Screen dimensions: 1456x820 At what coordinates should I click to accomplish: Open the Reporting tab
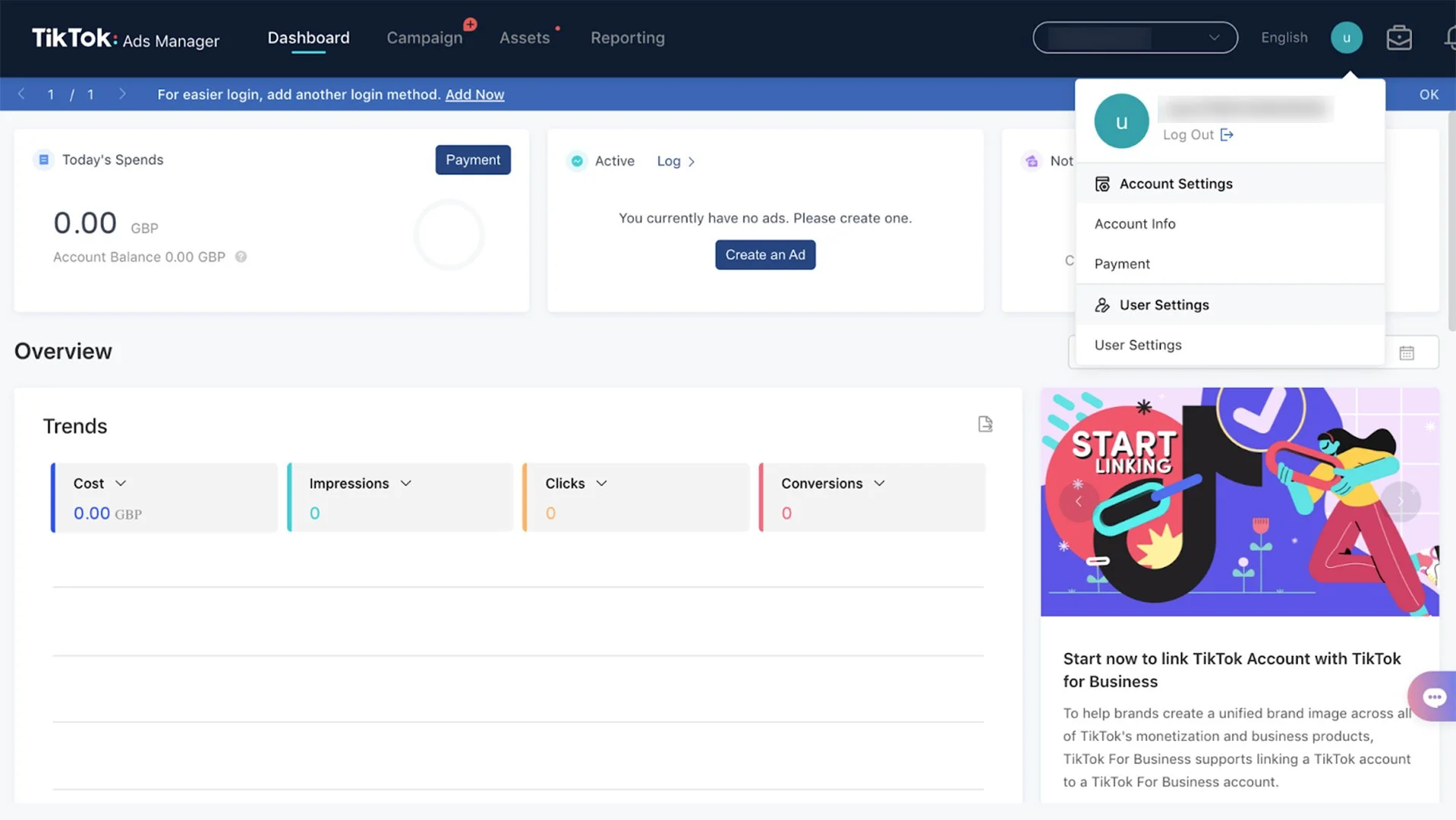tap(627, 38)
